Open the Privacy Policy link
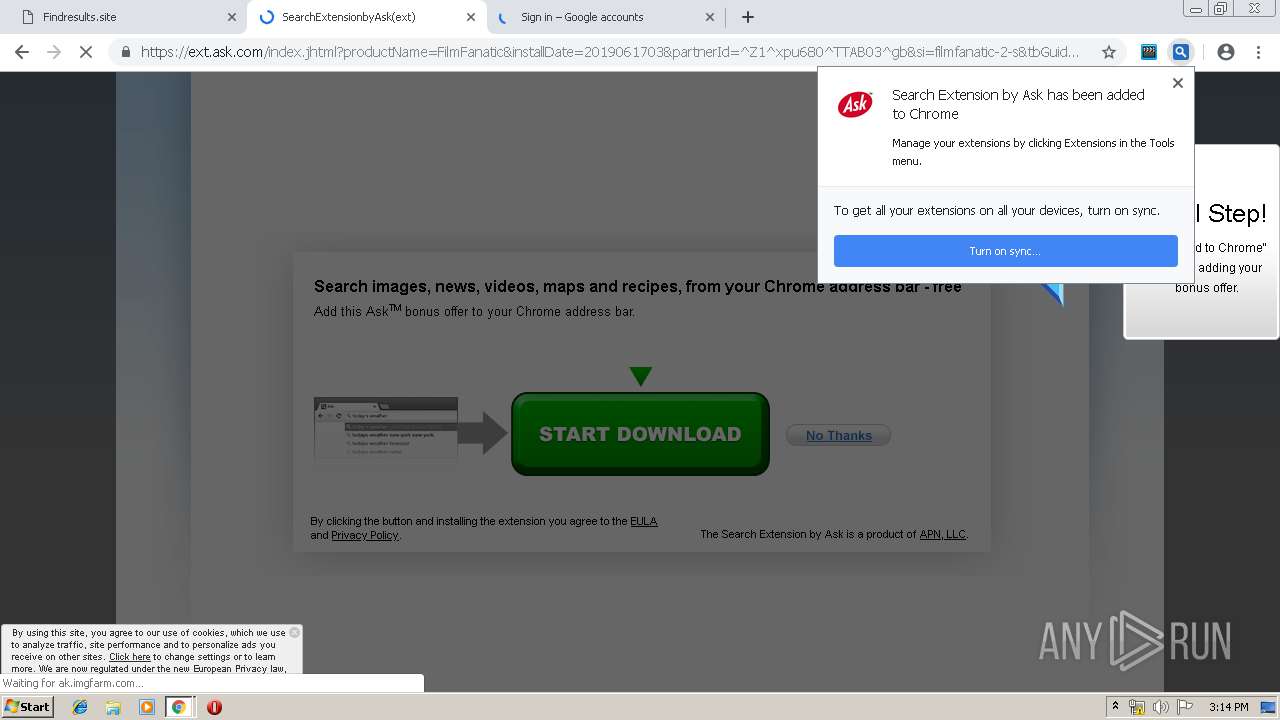The image size is (1280, 720). 365,535
